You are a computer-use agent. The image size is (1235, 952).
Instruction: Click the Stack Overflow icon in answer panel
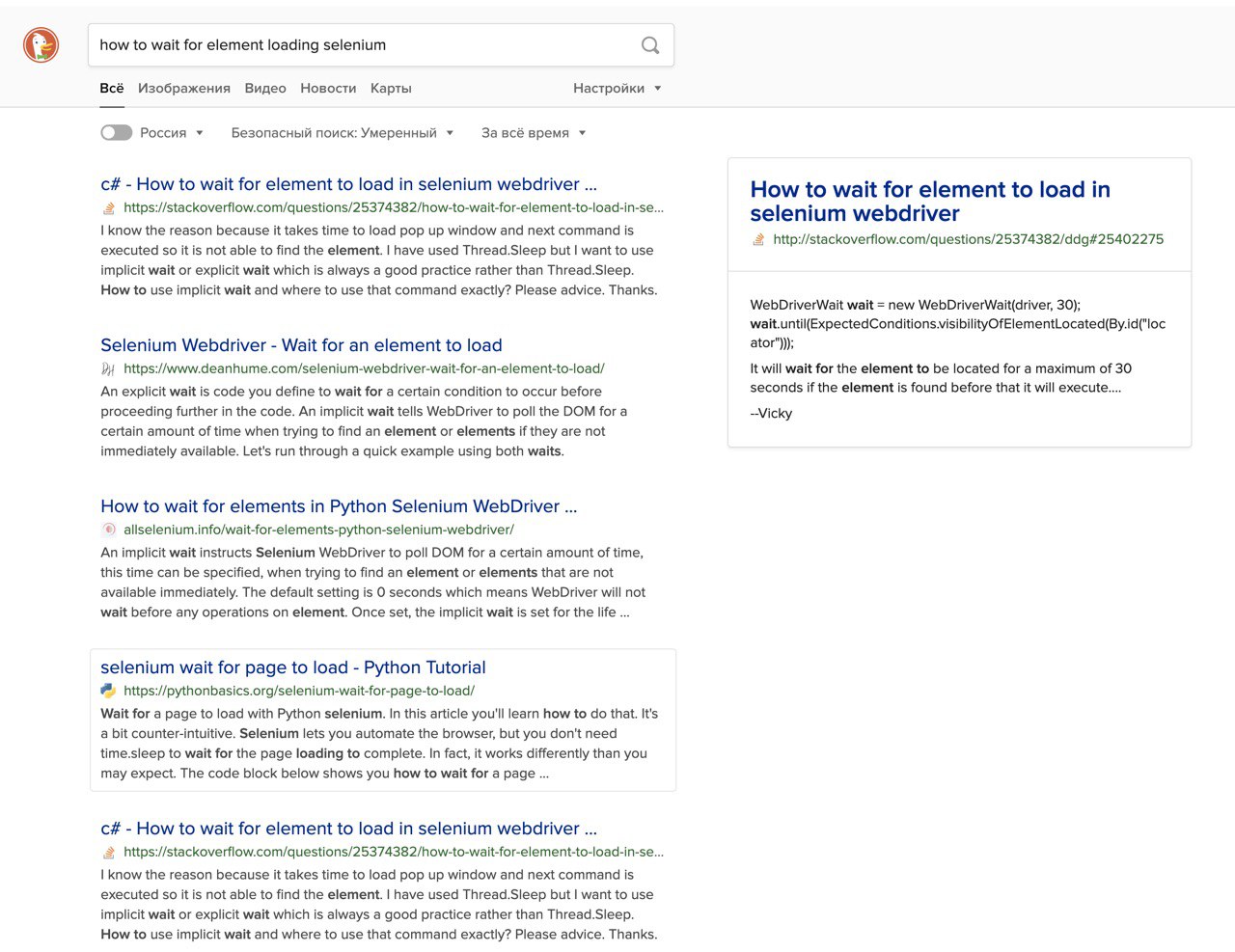(x=758, y=239)
